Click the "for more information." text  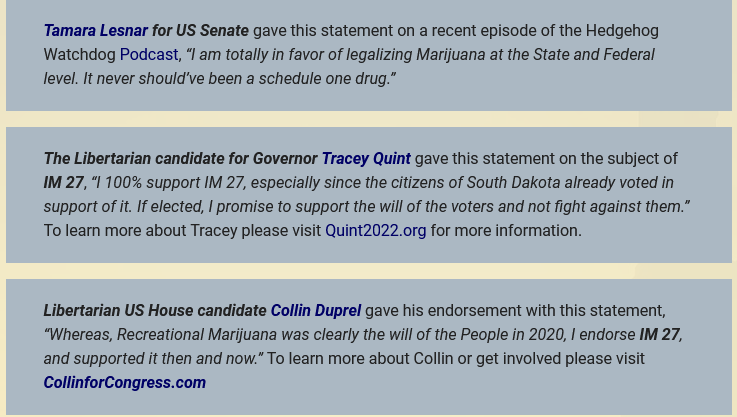point(506,231)
